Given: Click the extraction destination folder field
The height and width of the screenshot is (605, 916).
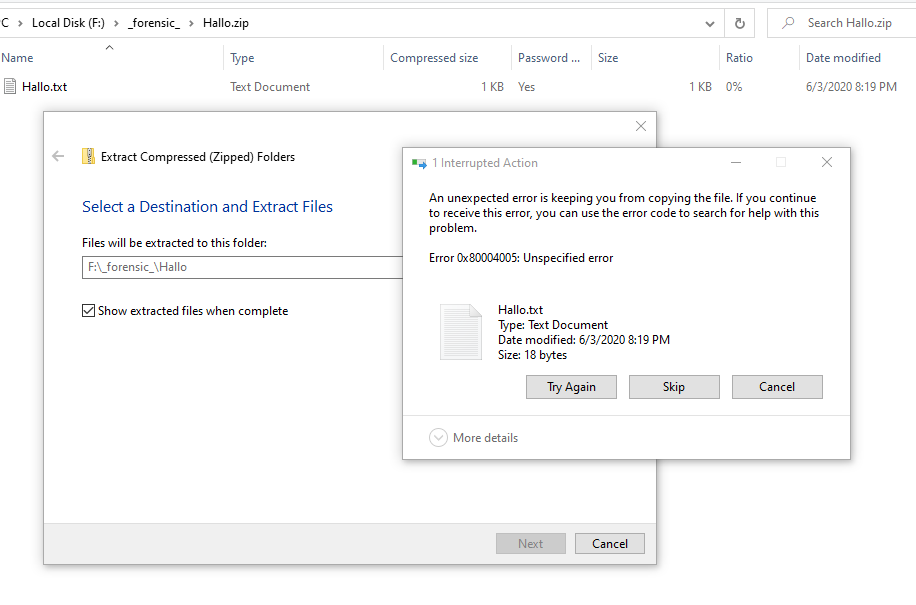Looking at the screenshot, I should coord(242,267).
